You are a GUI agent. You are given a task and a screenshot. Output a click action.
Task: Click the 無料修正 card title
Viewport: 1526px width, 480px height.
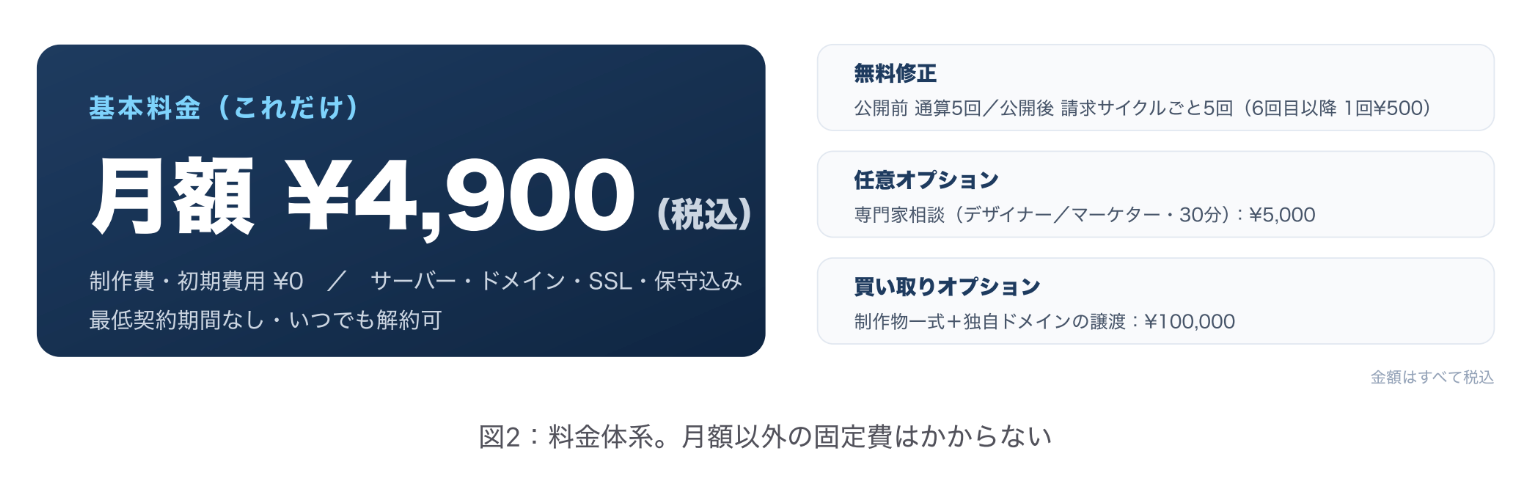pyautogui.click(x=895, y=73)
